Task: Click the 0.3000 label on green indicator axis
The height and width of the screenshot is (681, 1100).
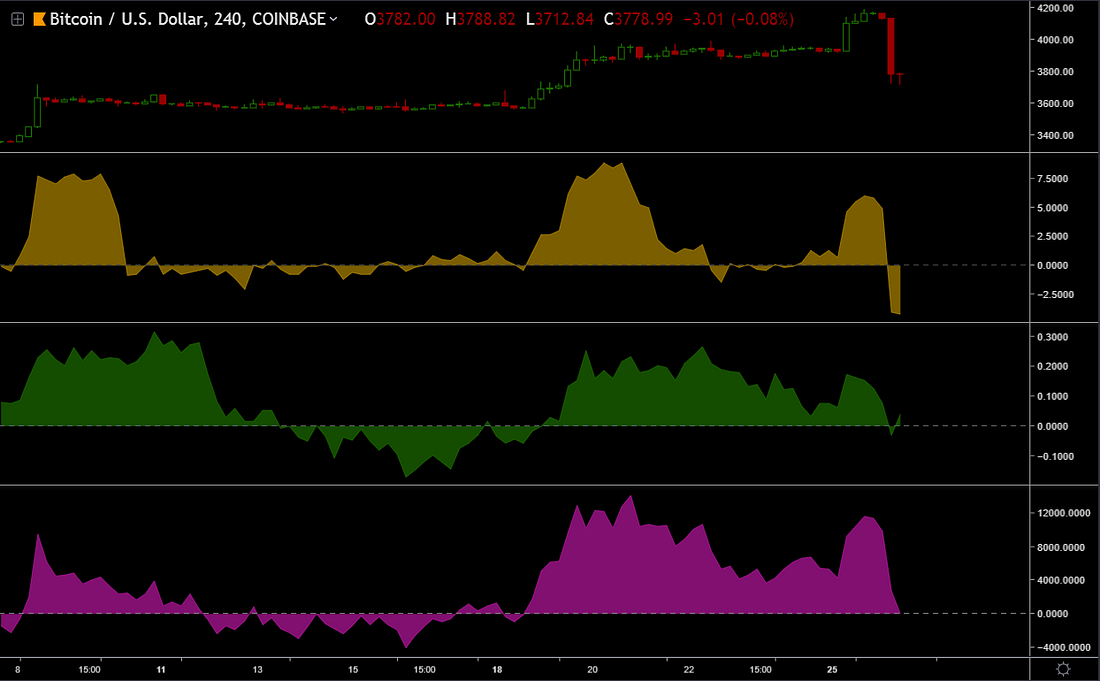Action: tap(1052, 337)
